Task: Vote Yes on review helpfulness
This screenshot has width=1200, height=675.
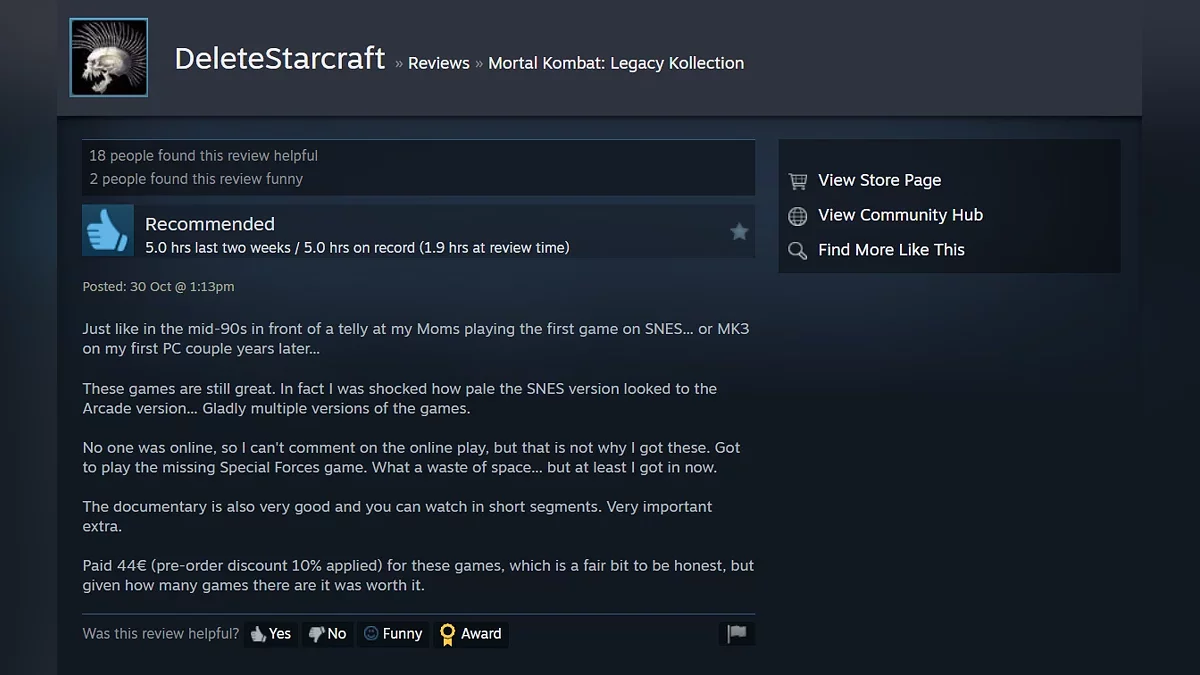Action: (271, 634)
